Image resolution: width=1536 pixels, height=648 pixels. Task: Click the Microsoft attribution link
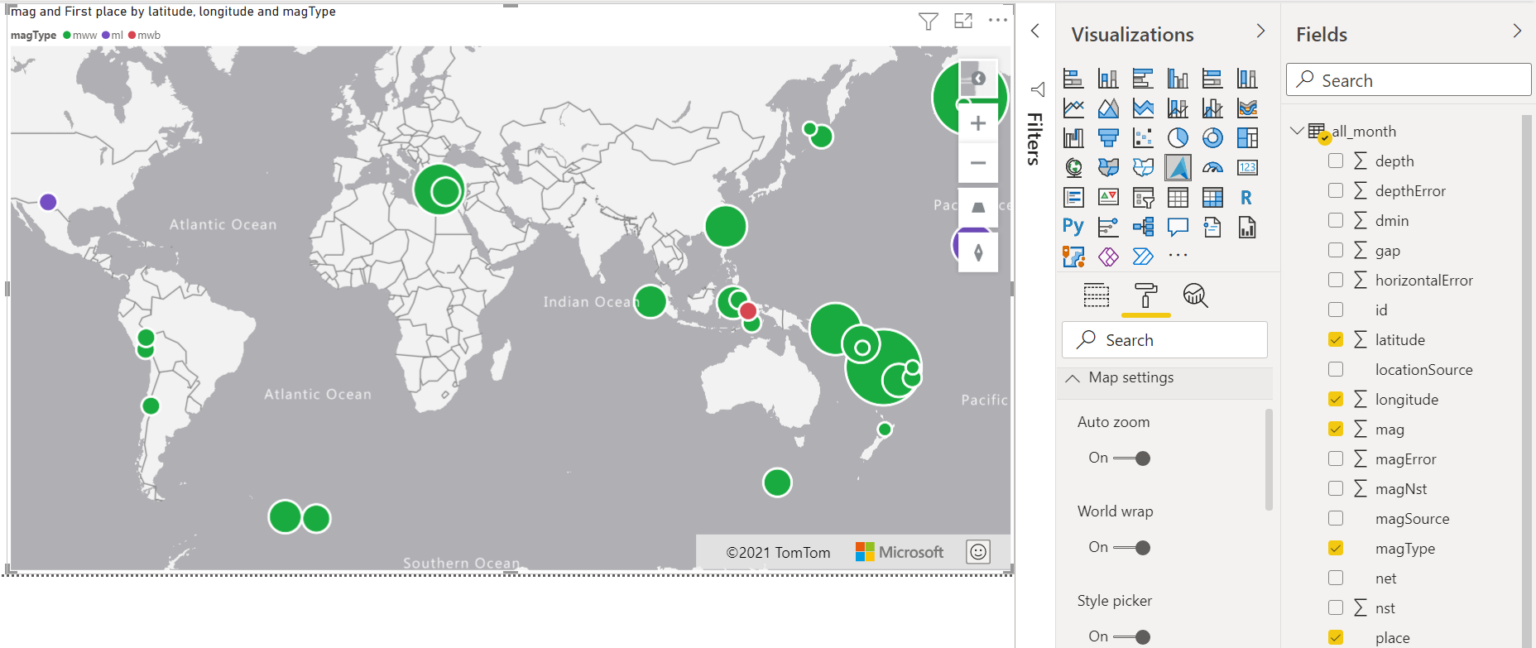tap(899, 551)
